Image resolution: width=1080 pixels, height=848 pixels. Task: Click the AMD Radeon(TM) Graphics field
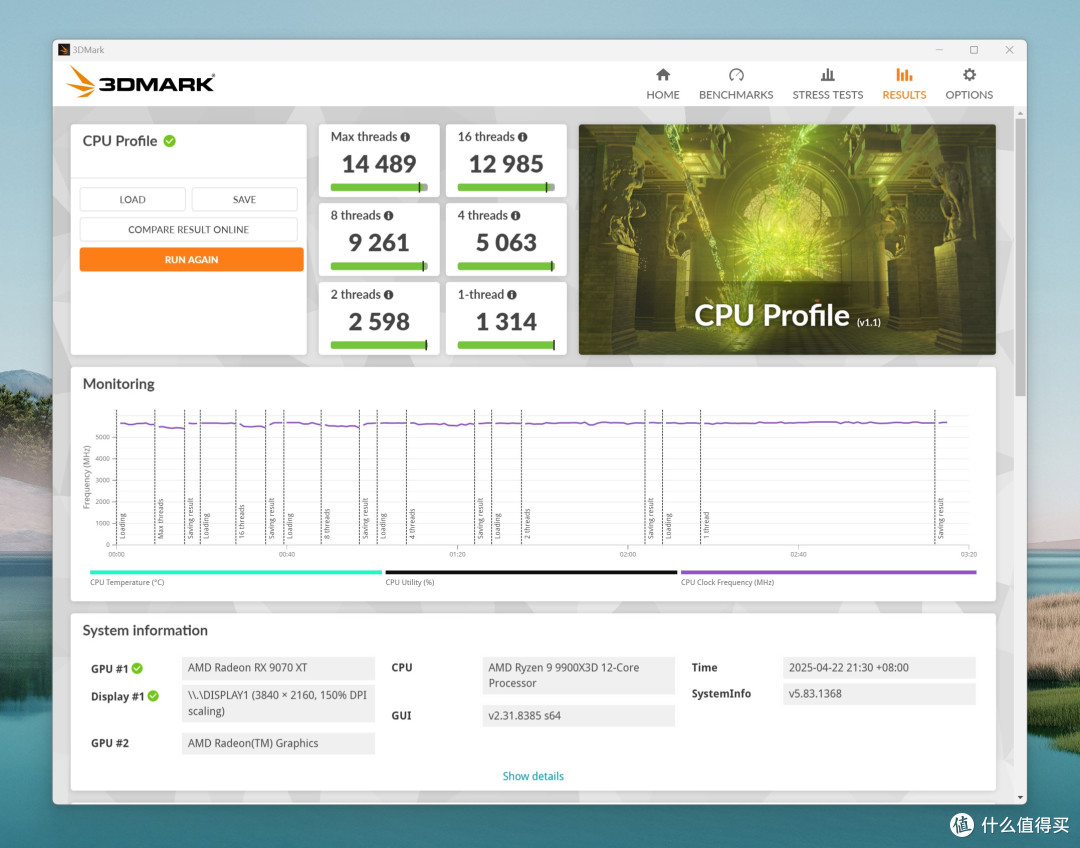tap(278, 743)
